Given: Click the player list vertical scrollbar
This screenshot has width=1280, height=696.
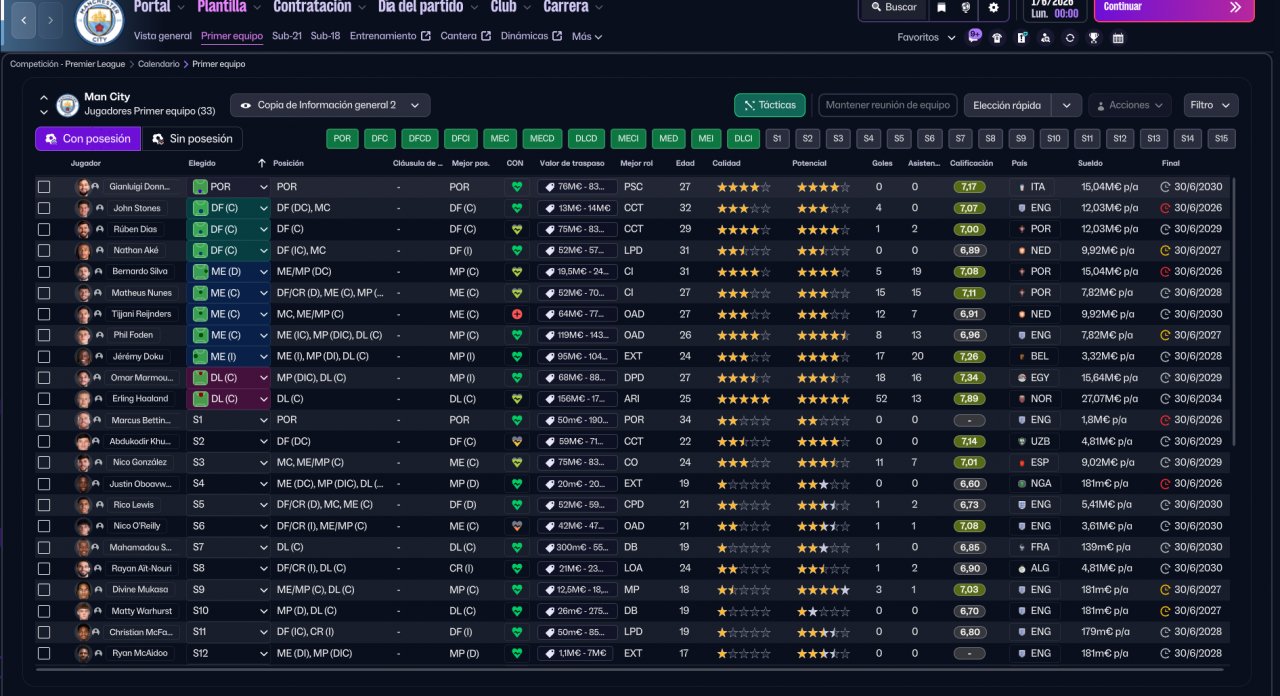Looking at the screenshot, I should [x=1235, y=312].
